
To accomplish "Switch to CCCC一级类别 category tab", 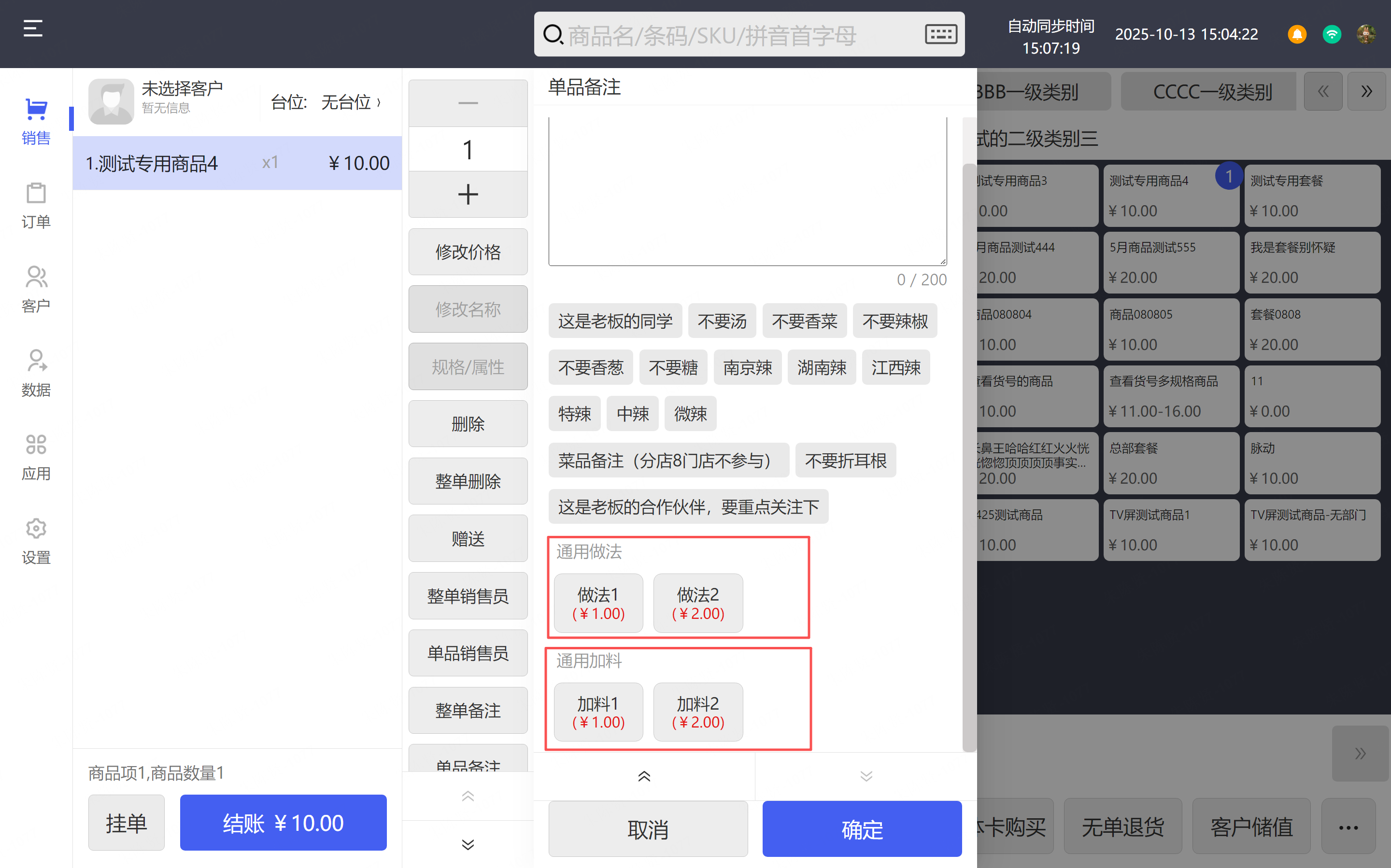I will 1212,92.
